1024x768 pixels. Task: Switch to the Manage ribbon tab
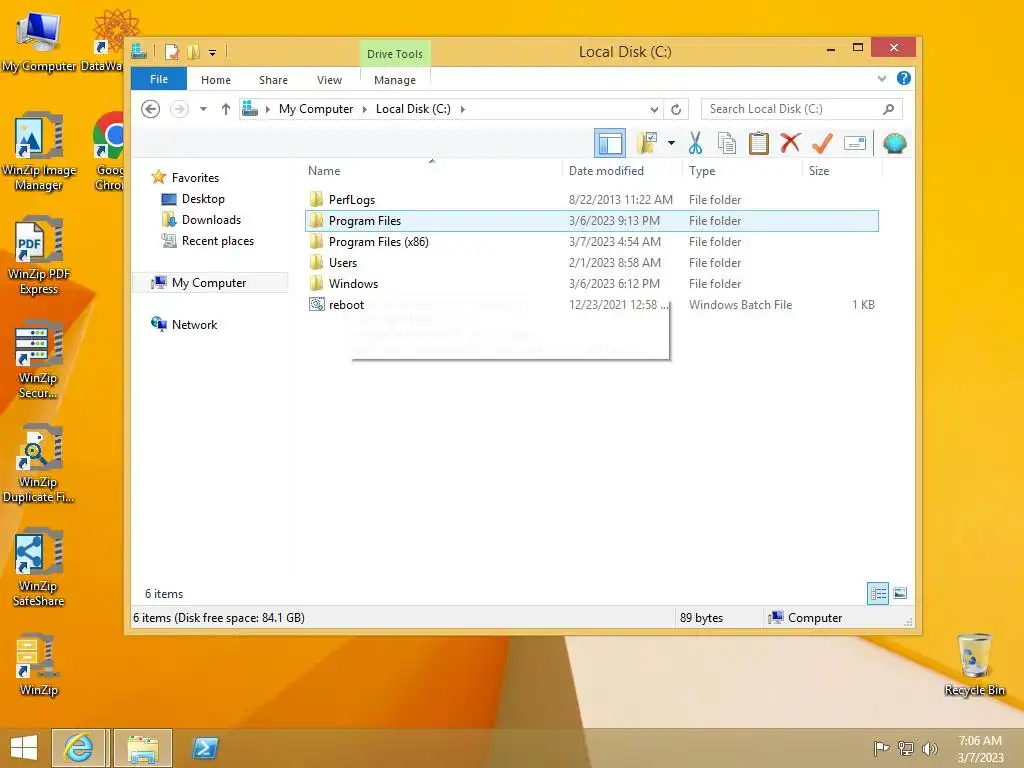pos(394,80)
